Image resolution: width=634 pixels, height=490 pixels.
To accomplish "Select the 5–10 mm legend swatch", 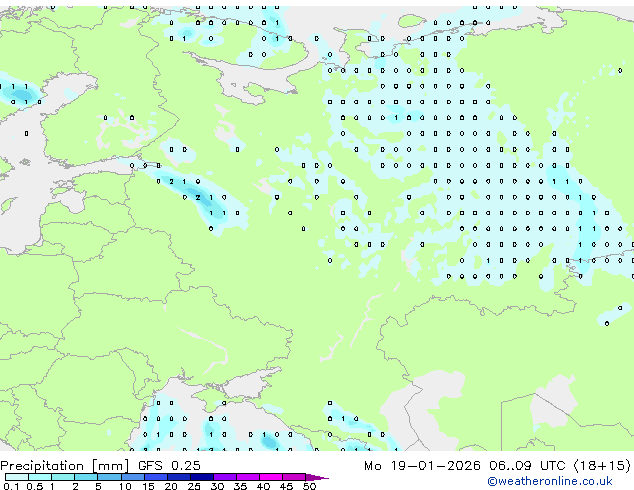I will pos(109,477).
